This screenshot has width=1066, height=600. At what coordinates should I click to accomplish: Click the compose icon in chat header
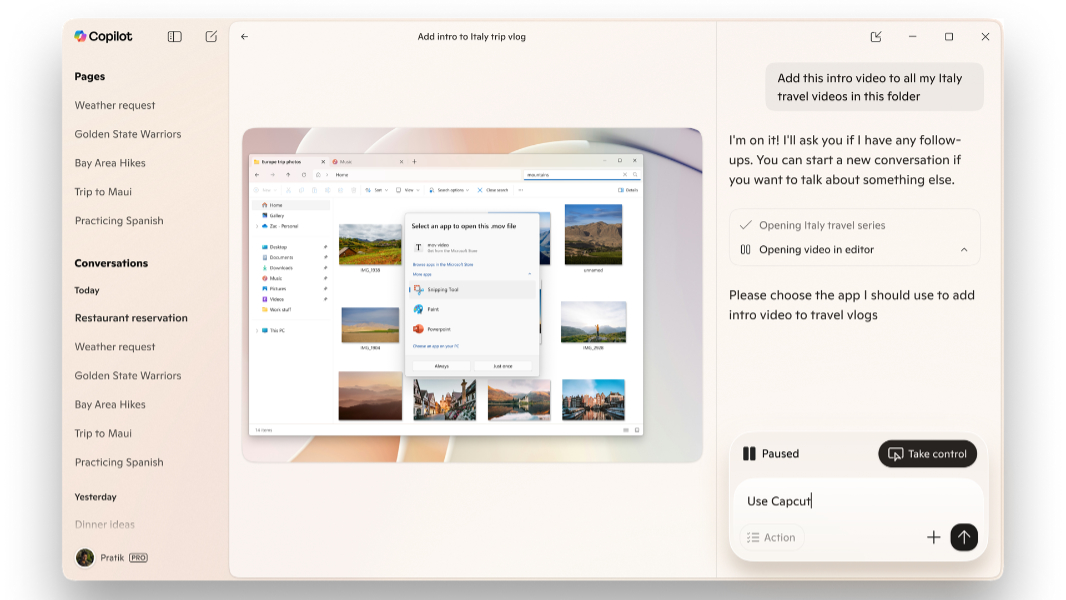pyautogui.click(x=876, y=37)
